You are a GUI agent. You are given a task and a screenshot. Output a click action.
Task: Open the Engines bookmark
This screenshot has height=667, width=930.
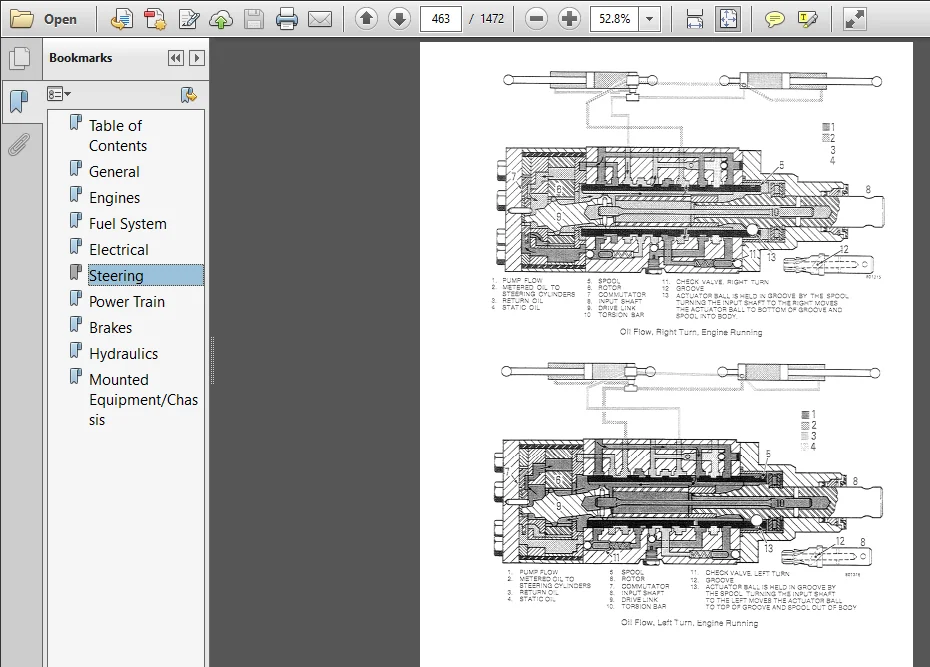(x=114, y=198)
